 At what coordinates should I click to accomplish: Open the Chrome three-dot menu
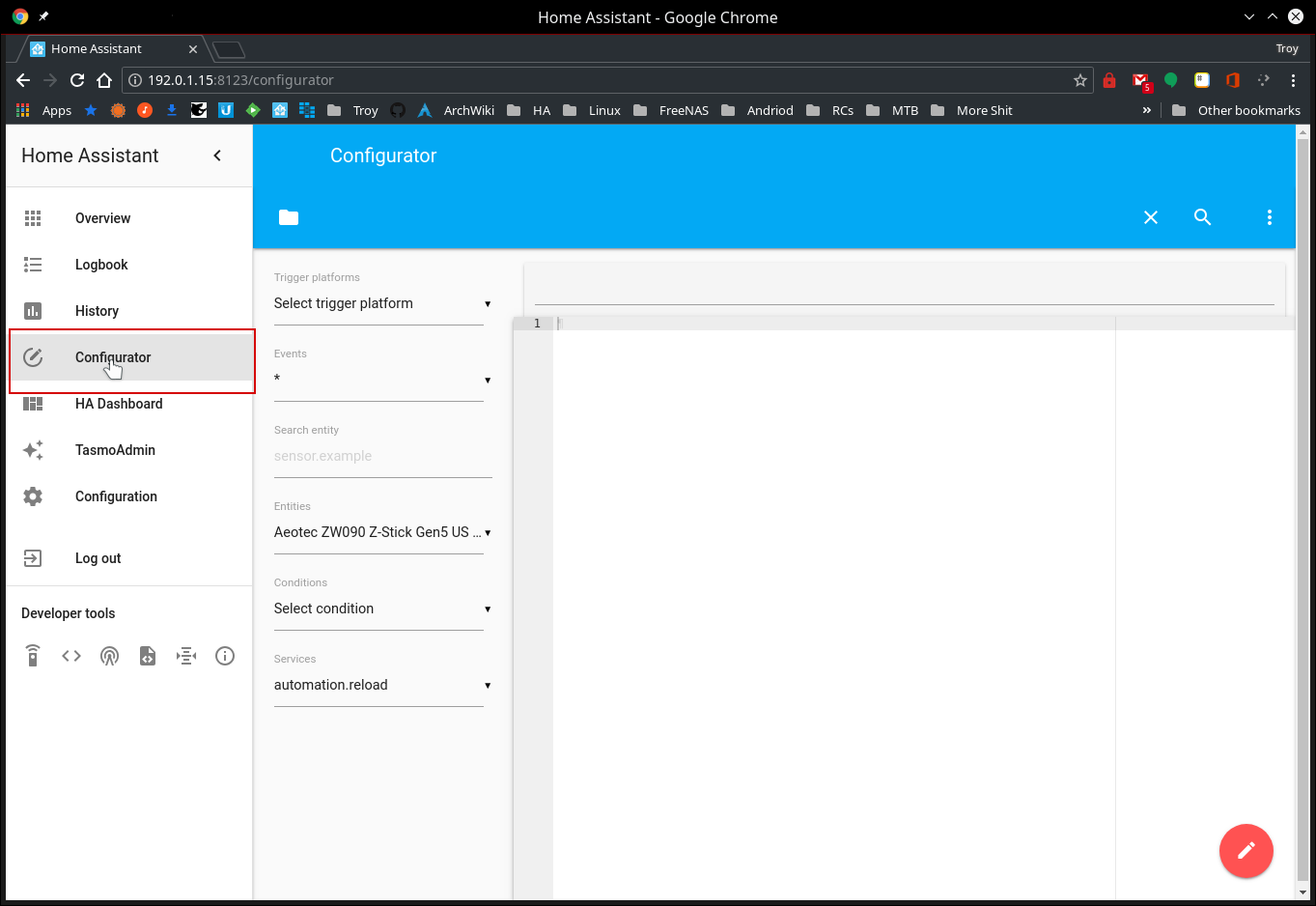pyautogui.click(x=1293, y=80)
